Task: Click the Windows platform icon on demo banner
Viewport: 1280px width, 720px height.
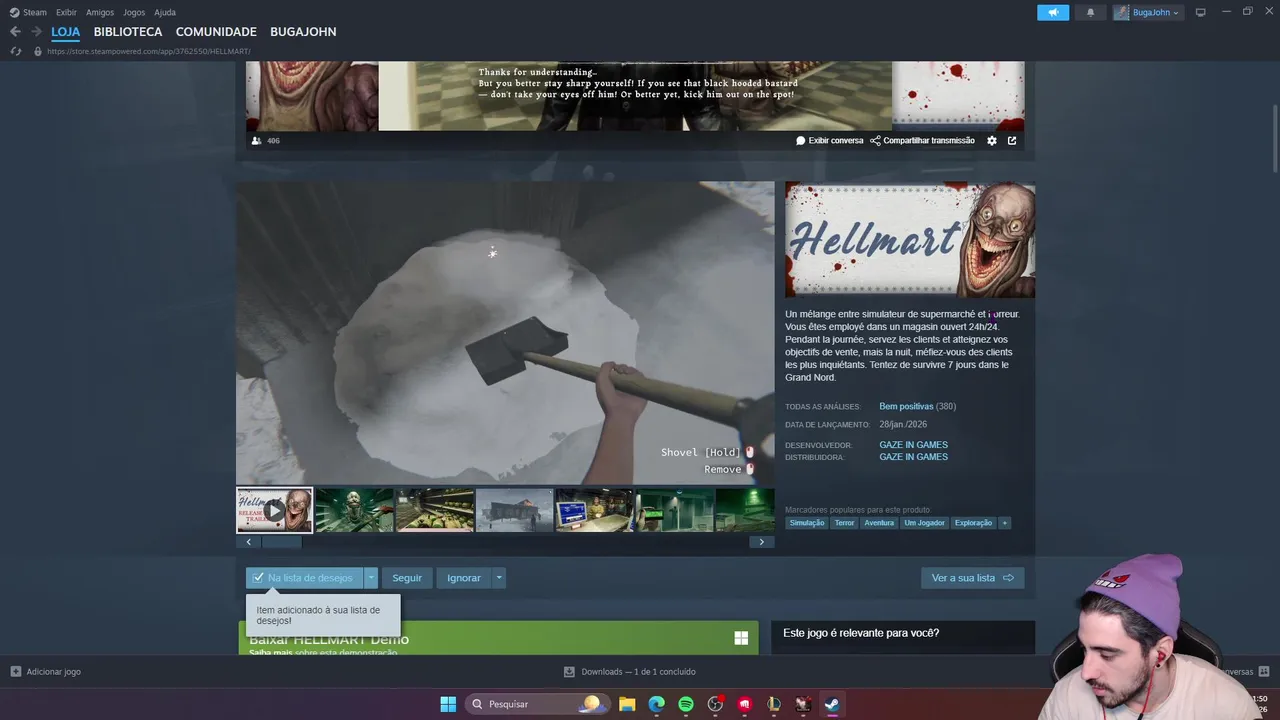Action: [x=741, y=638]
